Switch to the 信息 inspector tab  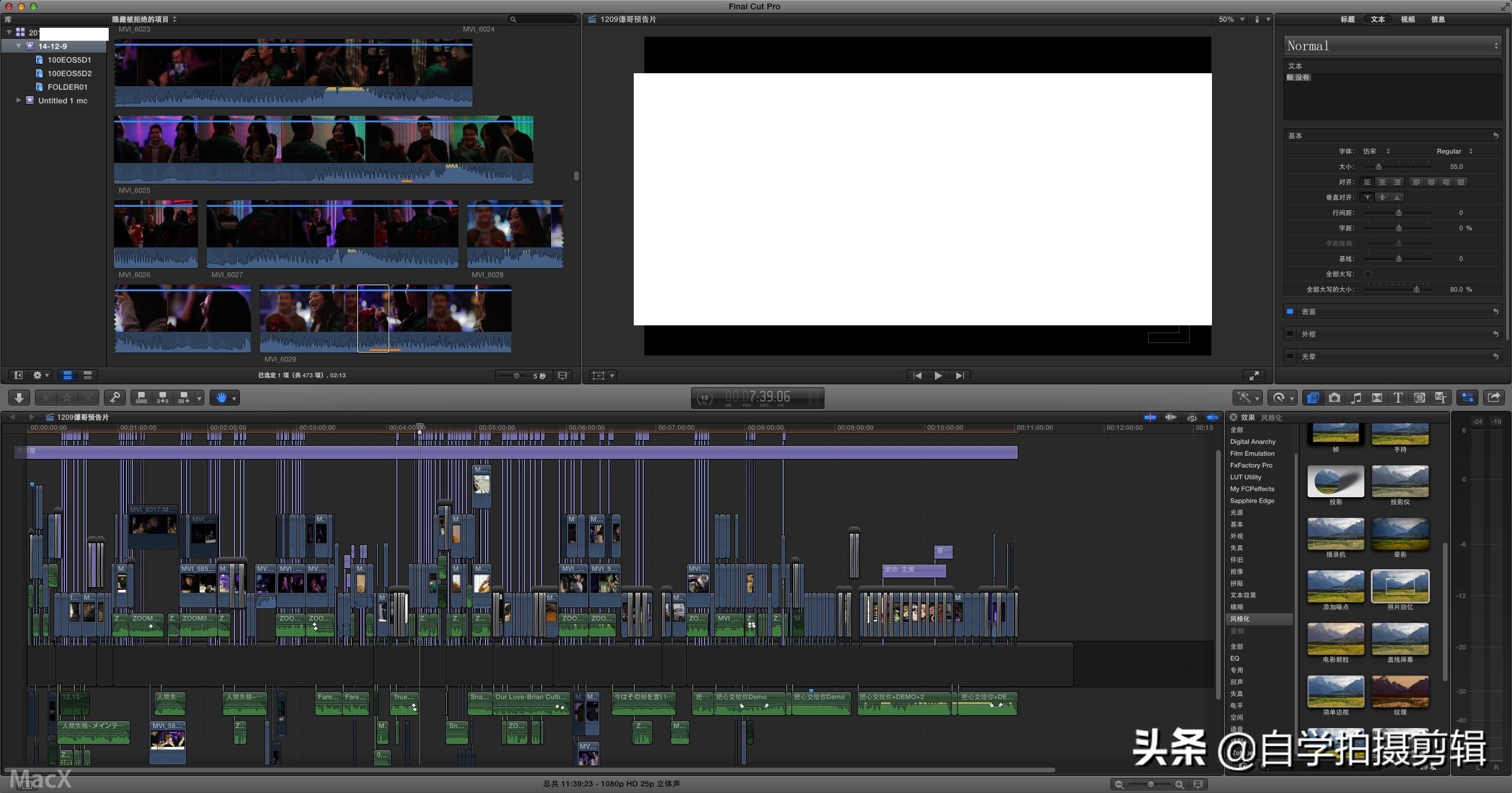pos(1438,19)
